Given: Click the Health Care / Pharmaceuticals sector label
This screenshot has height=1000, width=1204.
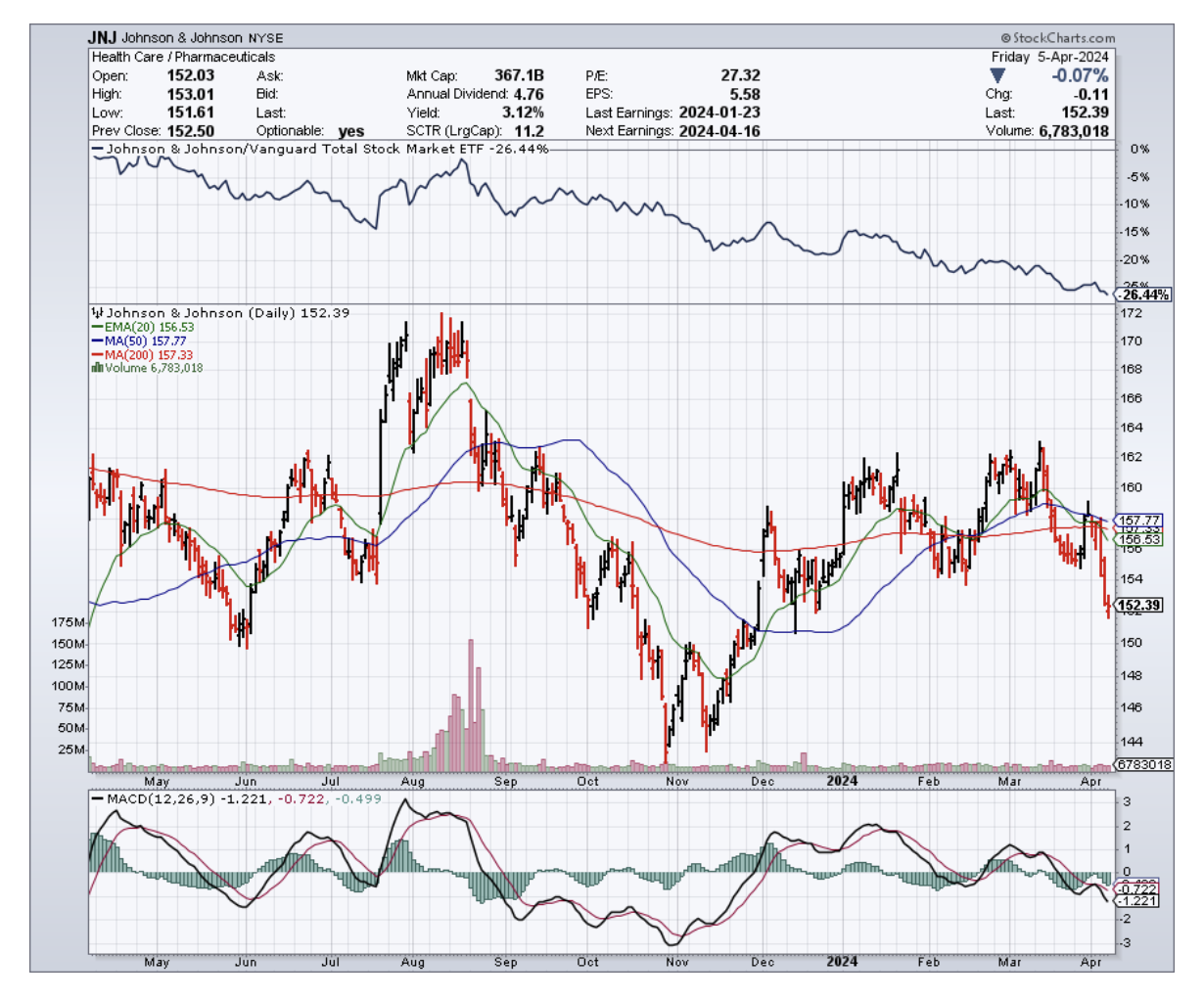Looking at the screenshot, I should [183, 57].
